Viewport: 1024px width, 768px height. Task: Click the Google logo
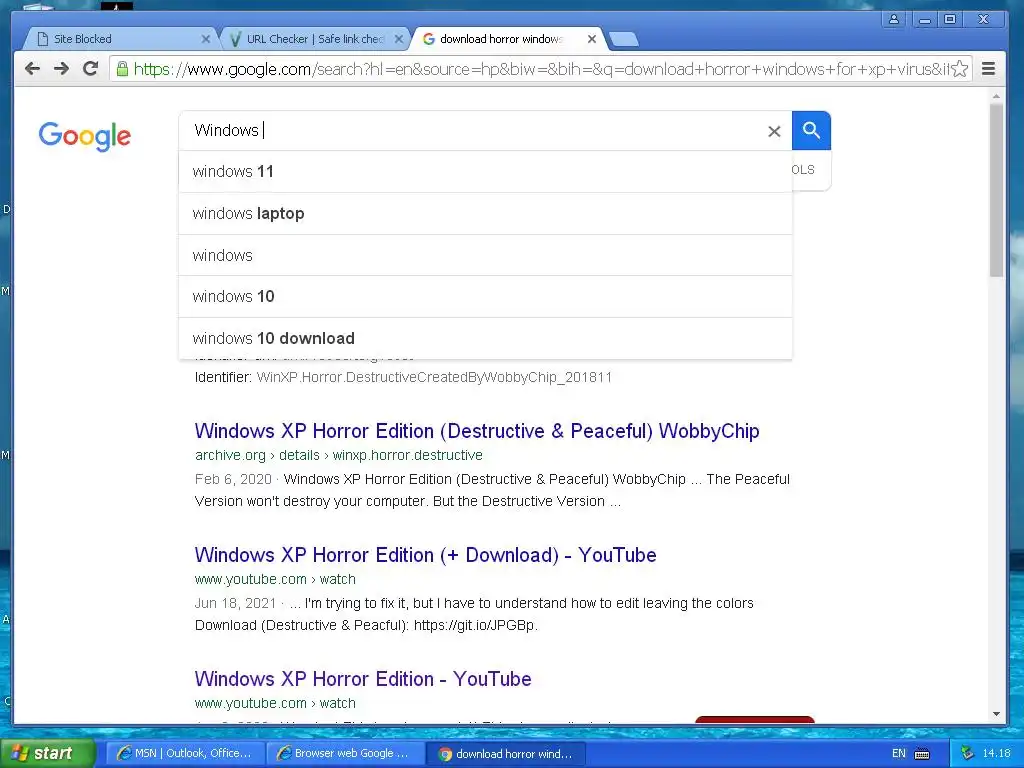85,136
